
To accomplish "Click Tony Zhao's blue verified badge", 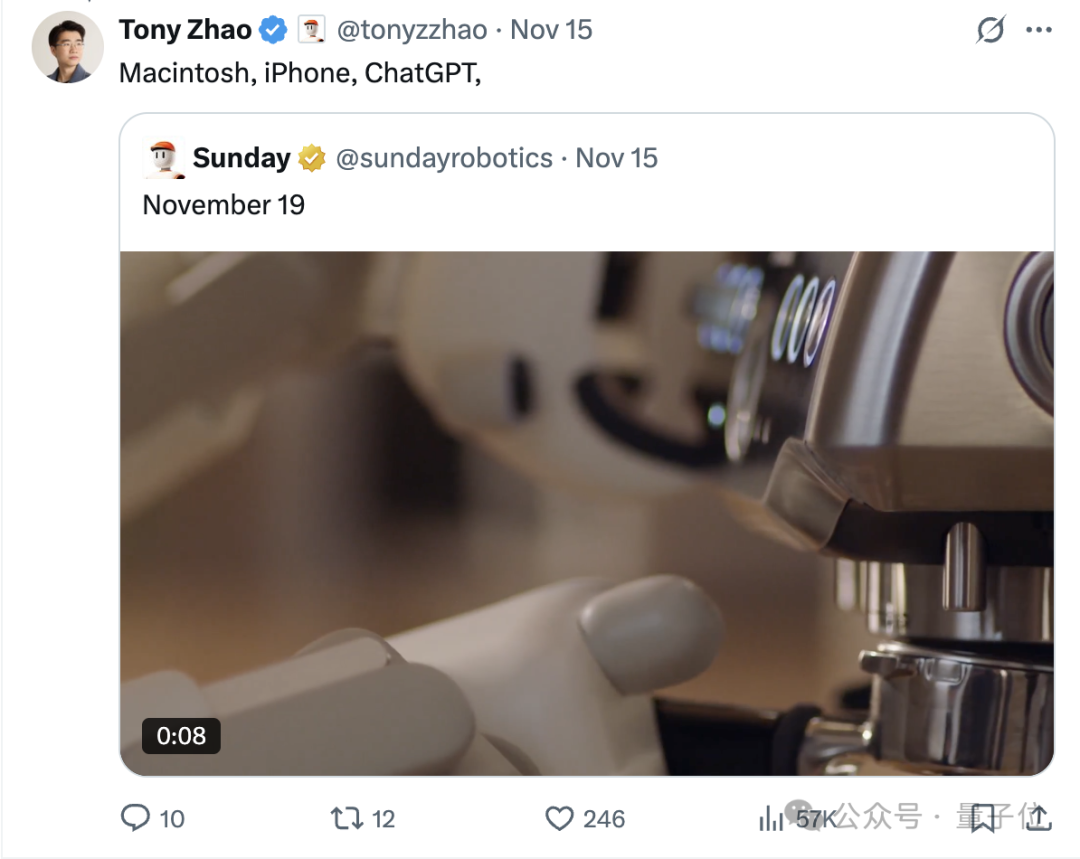I will pyautogui.click(x=273, y=30).
